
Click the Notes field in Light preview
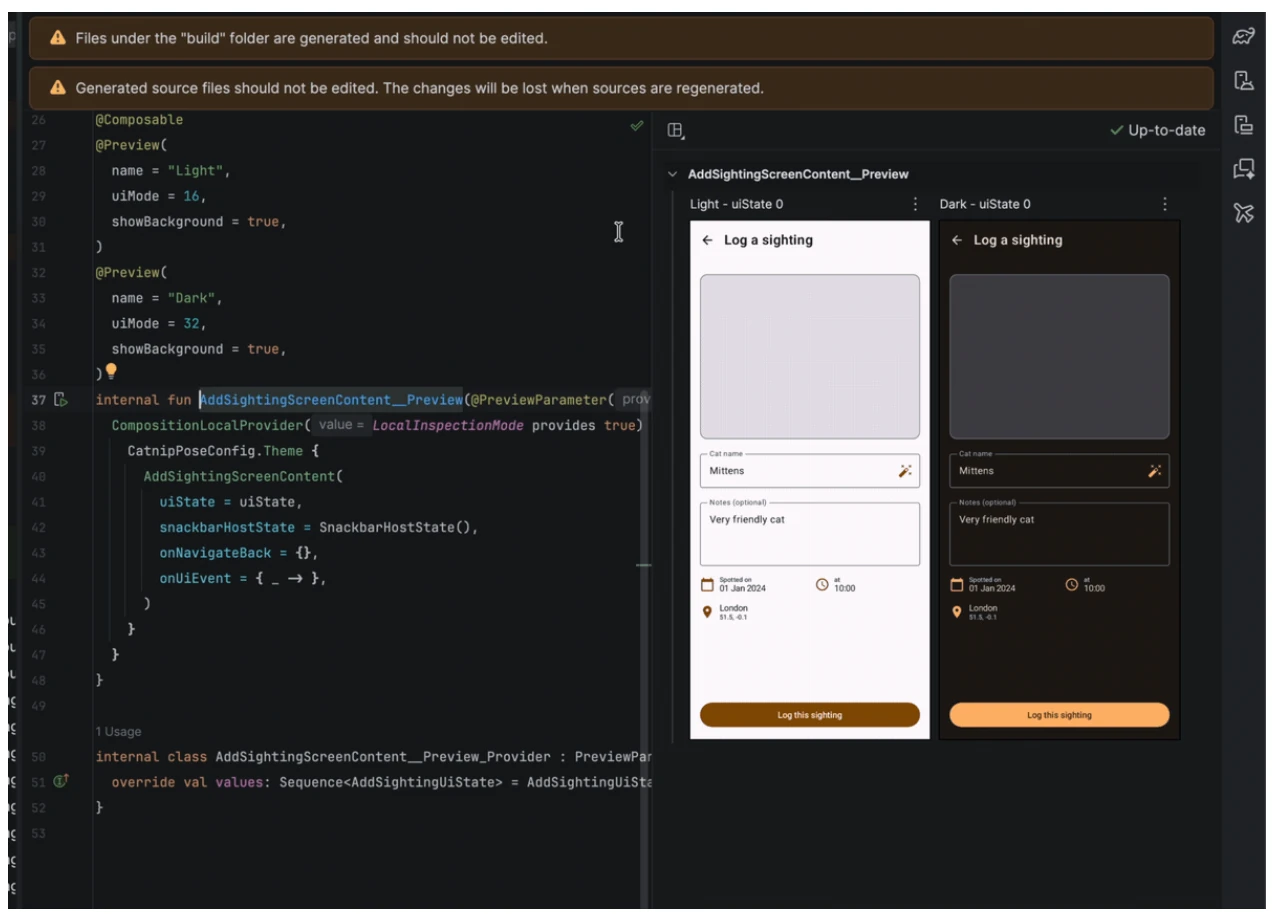coord(810,534)
